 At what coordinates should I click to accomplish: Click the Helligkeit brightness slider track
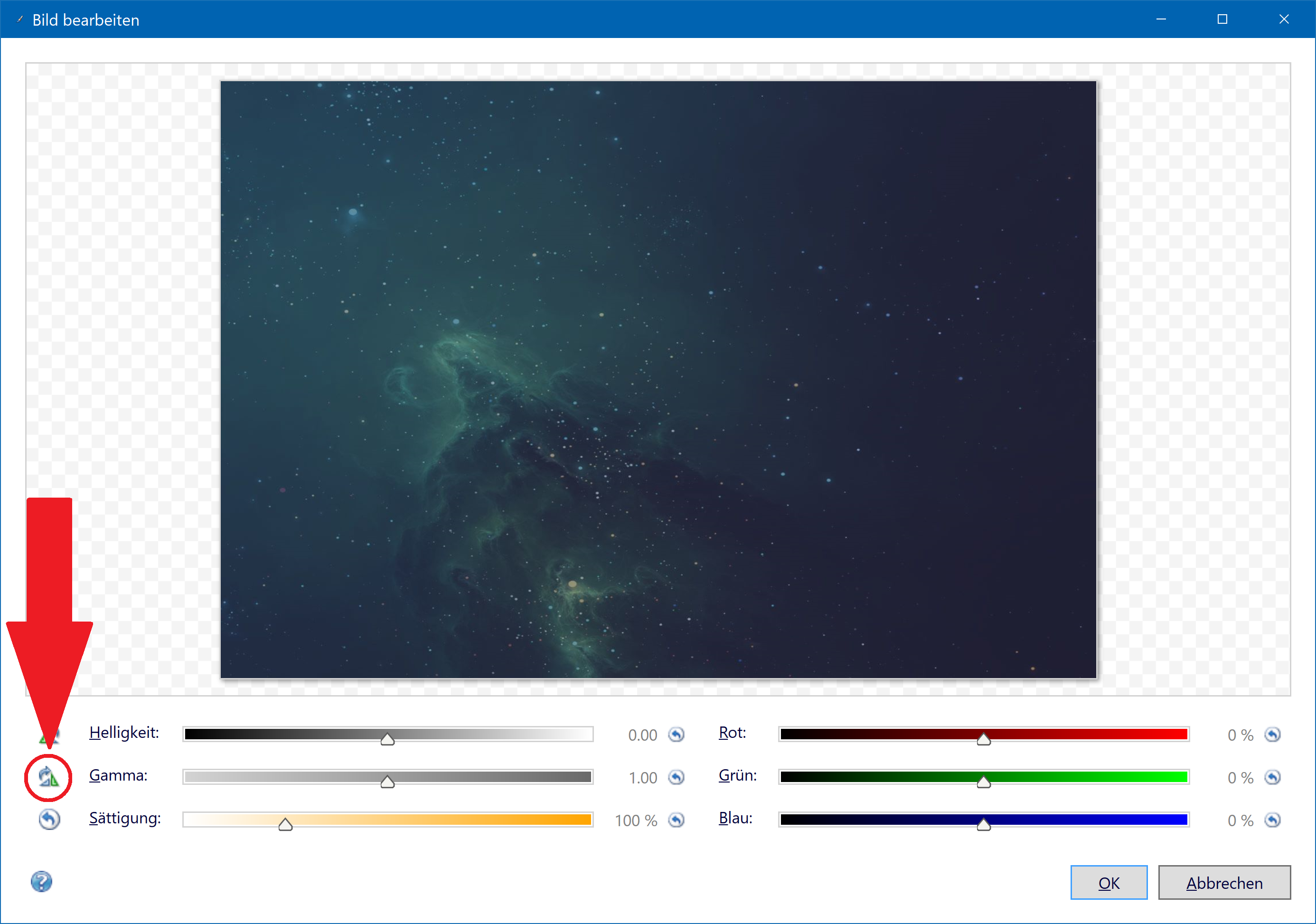388,734
